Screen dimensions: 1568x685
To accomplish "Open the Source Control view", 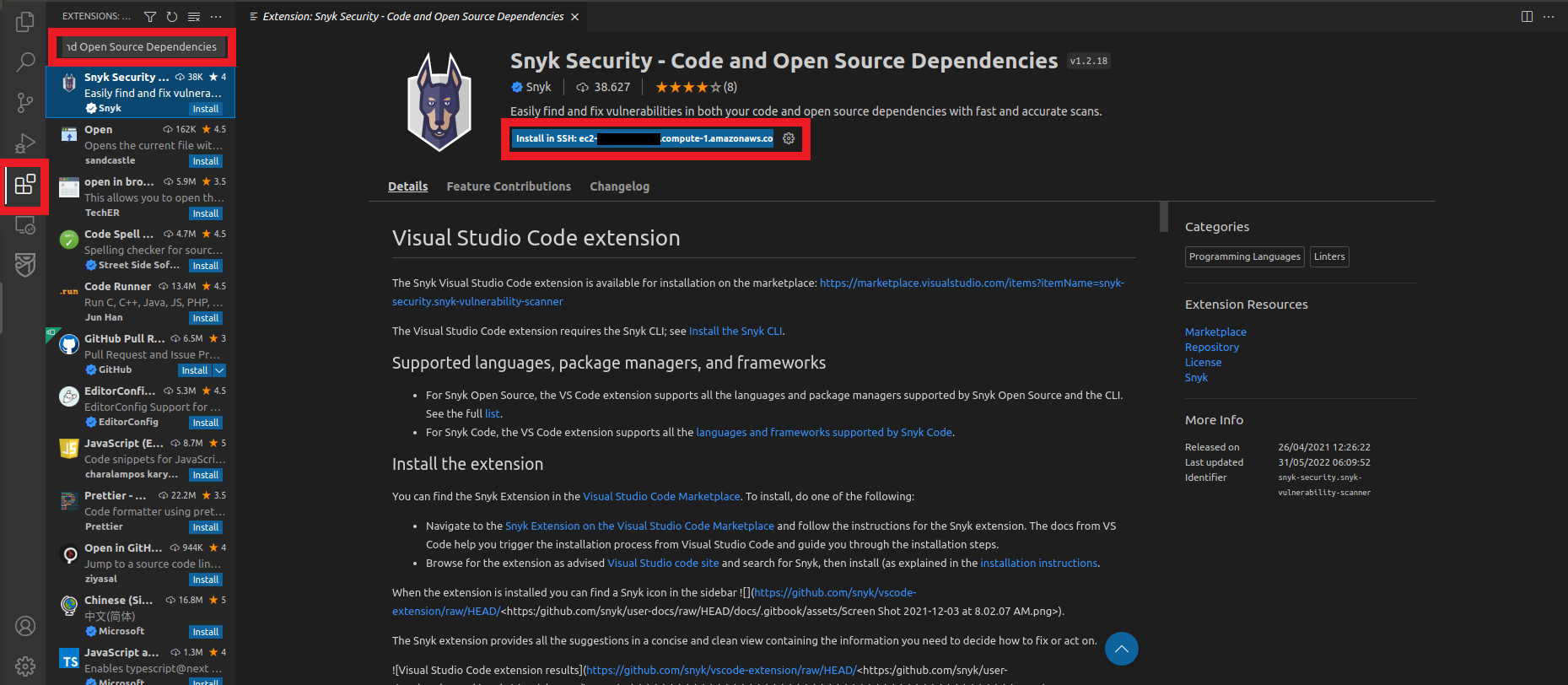I will tap(25, 103).
